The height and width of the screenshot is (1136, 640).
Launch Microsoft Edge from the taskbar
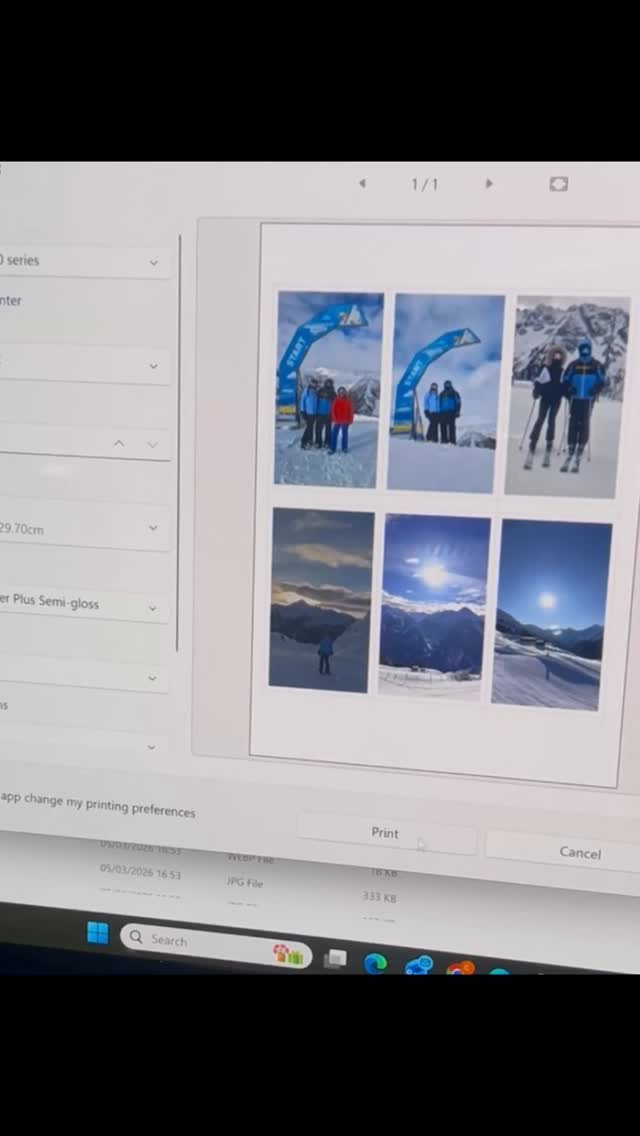(x=375, y=963)
